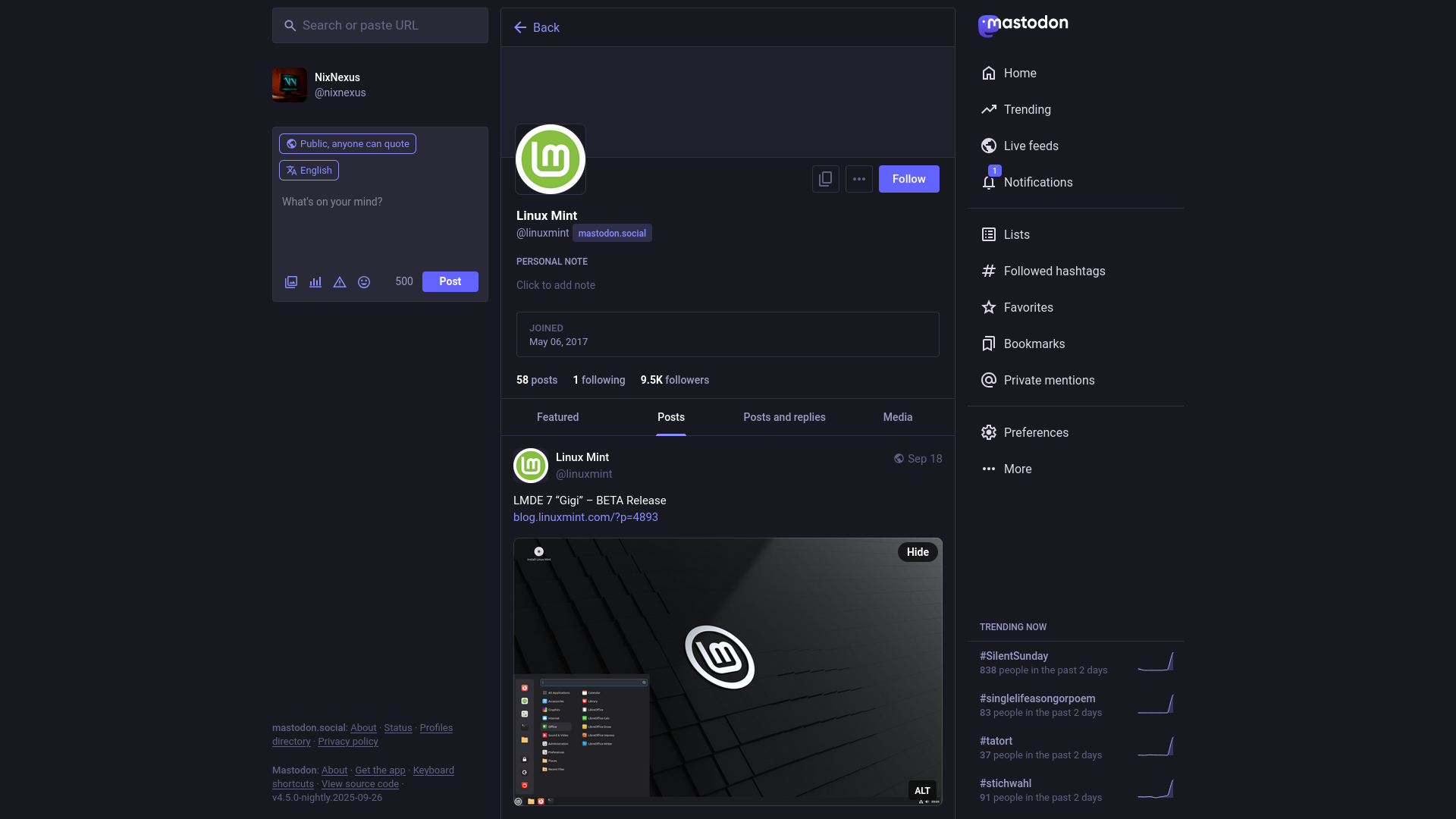Image resolution: width=1456 pixels, height=819 pixels.
Task: Open the emoji picker icon
Action: 364,282
